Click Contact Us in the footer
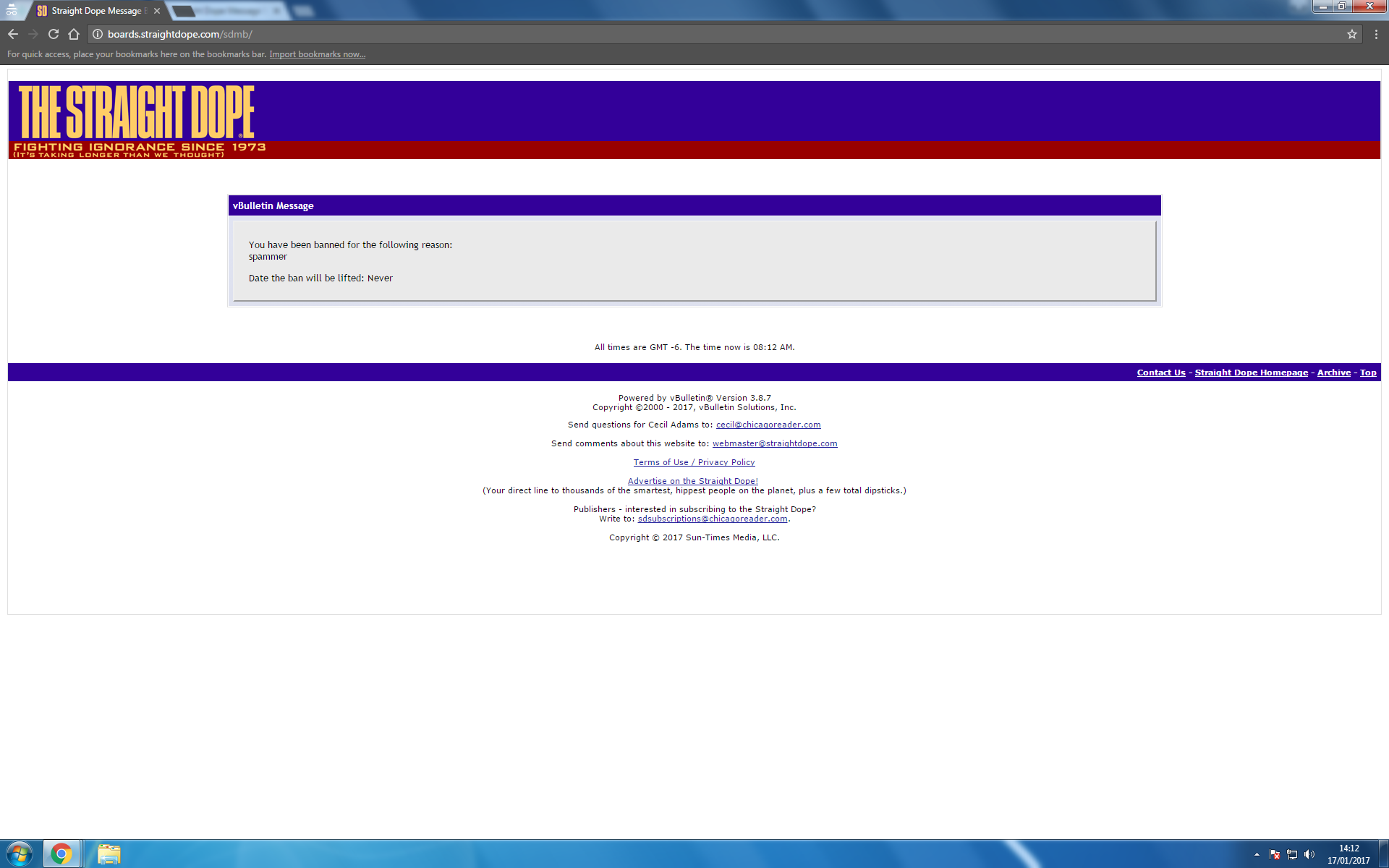Screen dimensions: 1389x868 coord(1160,372)
